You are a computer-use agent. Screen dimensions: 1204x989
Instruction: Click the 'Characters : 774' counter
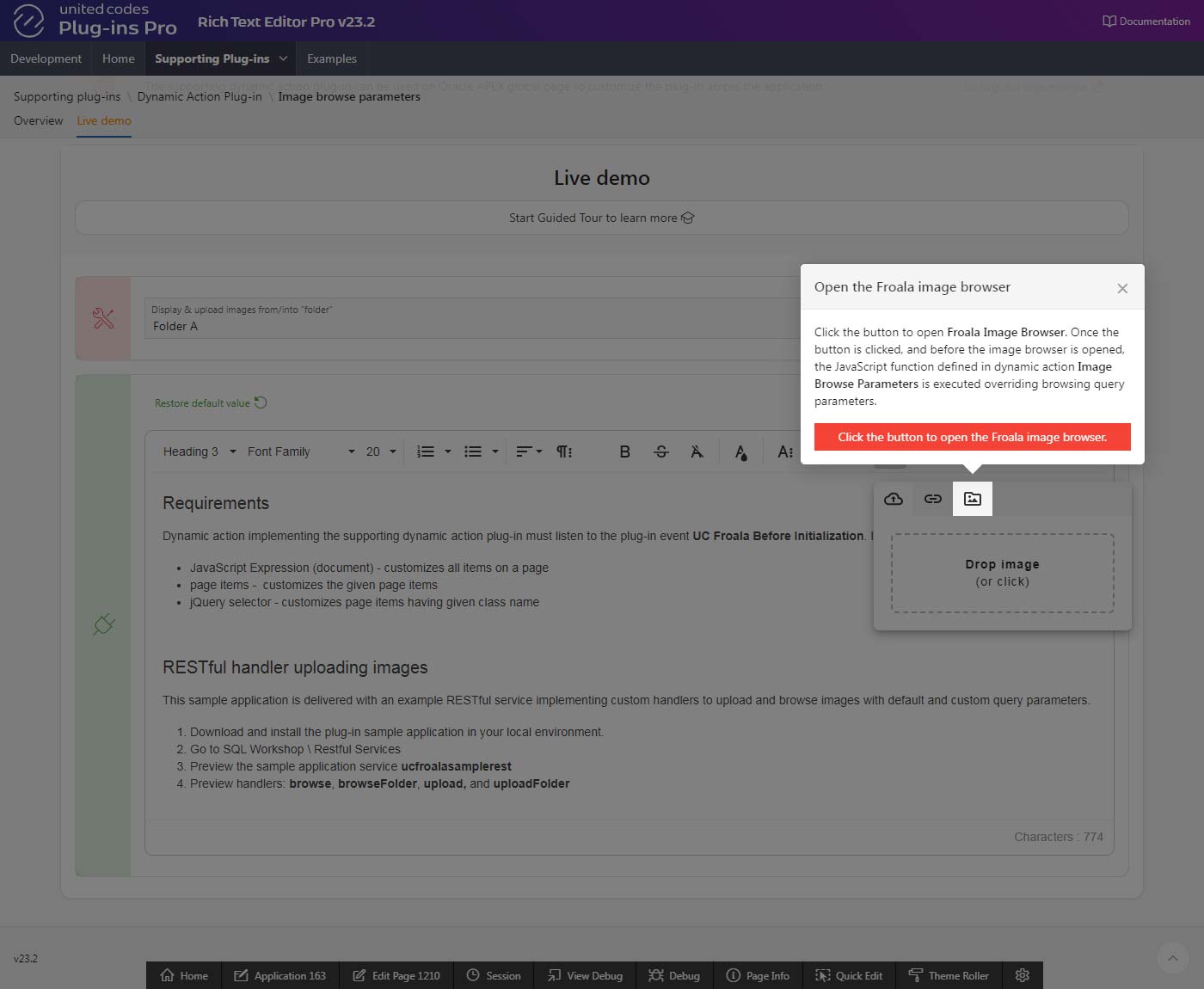click(x=1059, y=837)
